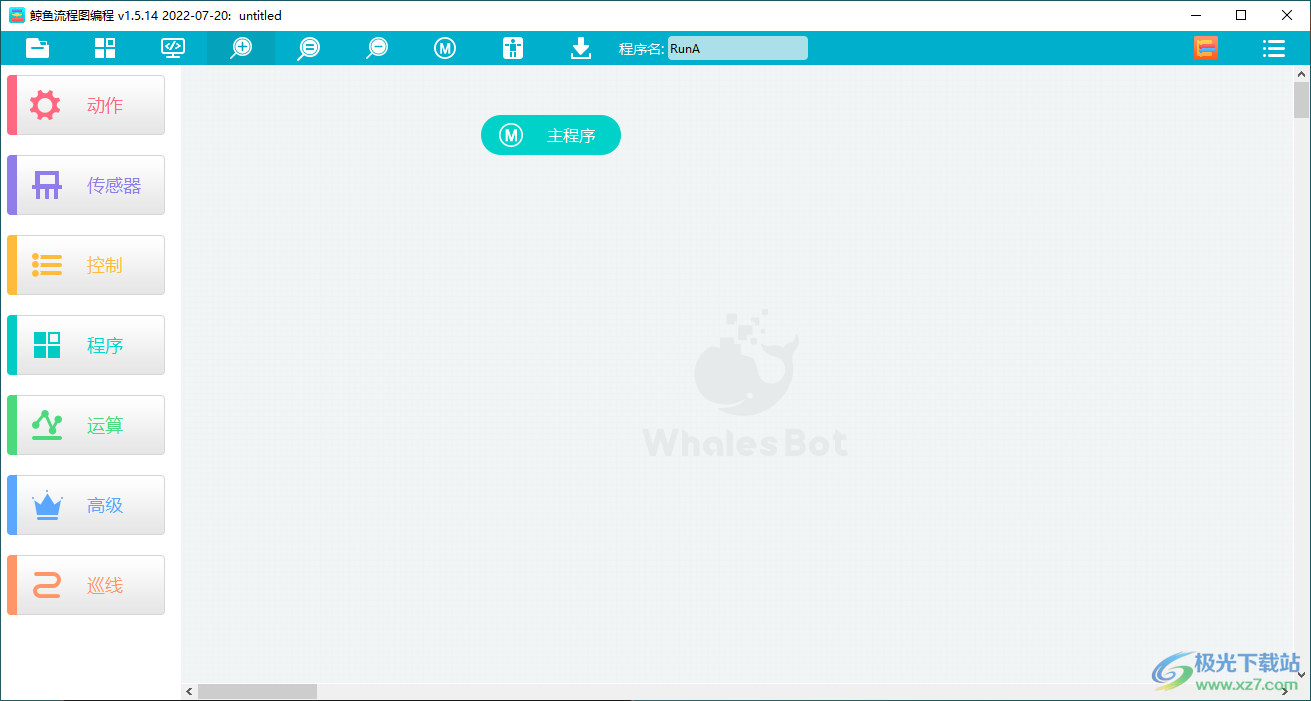Image resolution: width=1311 pixels, height=701 pixels.
Task: Click the 高级 advanced category button
Action: [87, 505]
